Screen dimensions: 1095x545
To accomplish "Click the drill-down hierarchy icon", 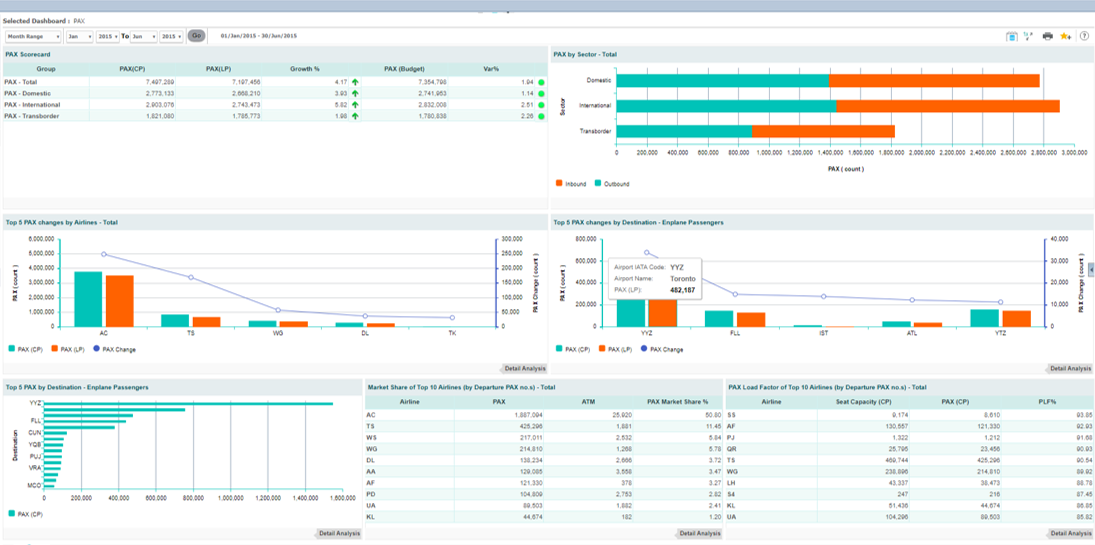I will coord(1028,36).
